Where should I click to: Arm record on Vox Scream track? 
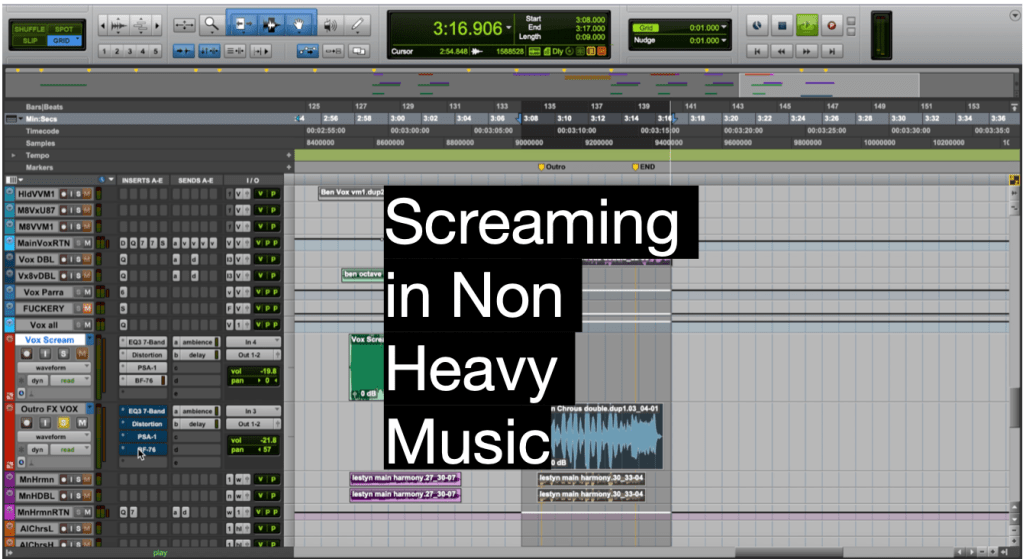tap(26, 354)
